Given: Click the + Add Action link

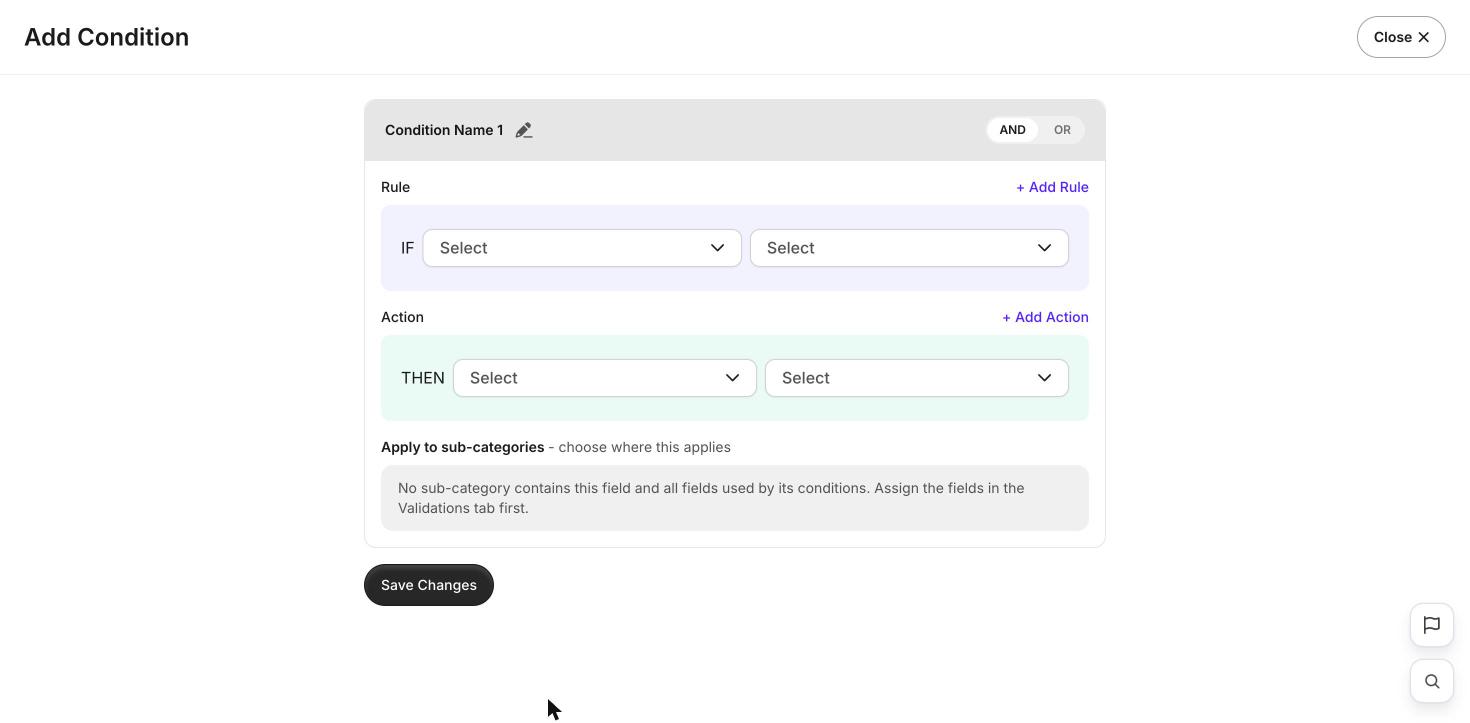Looking at the screenshot, I should (1045, 317).
